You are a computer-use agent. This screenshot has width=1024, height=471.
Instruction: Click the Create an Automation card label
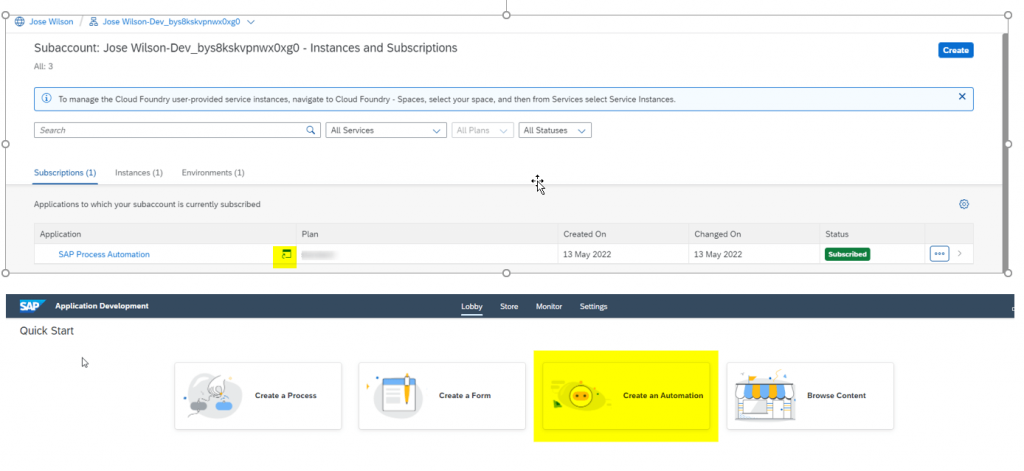pyautogui.click(x=663, y=396)
